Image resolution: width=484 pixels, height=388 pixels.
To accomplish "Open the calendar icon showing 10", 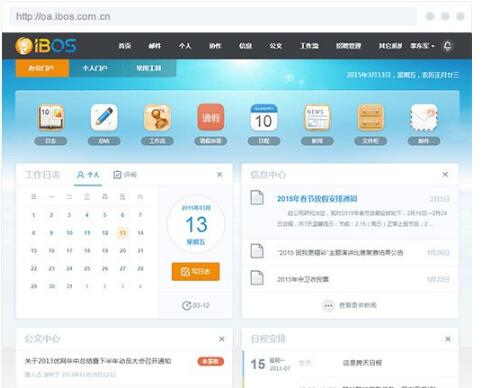I will [264, 117].
